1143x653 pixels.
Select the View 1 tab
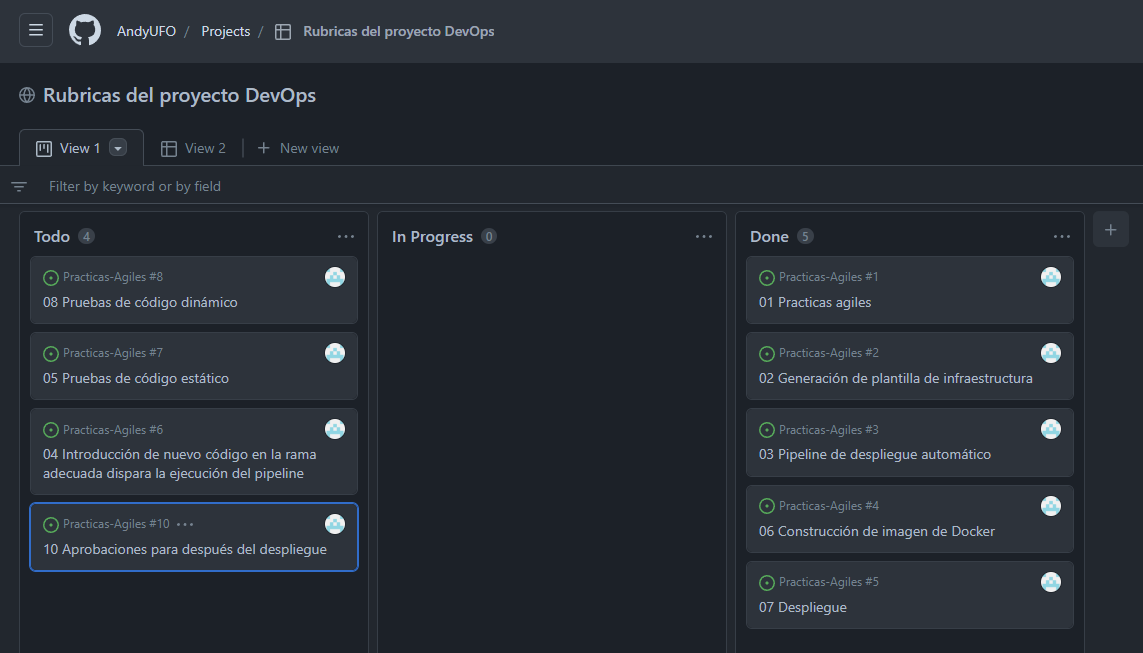(x=80, y=147)
